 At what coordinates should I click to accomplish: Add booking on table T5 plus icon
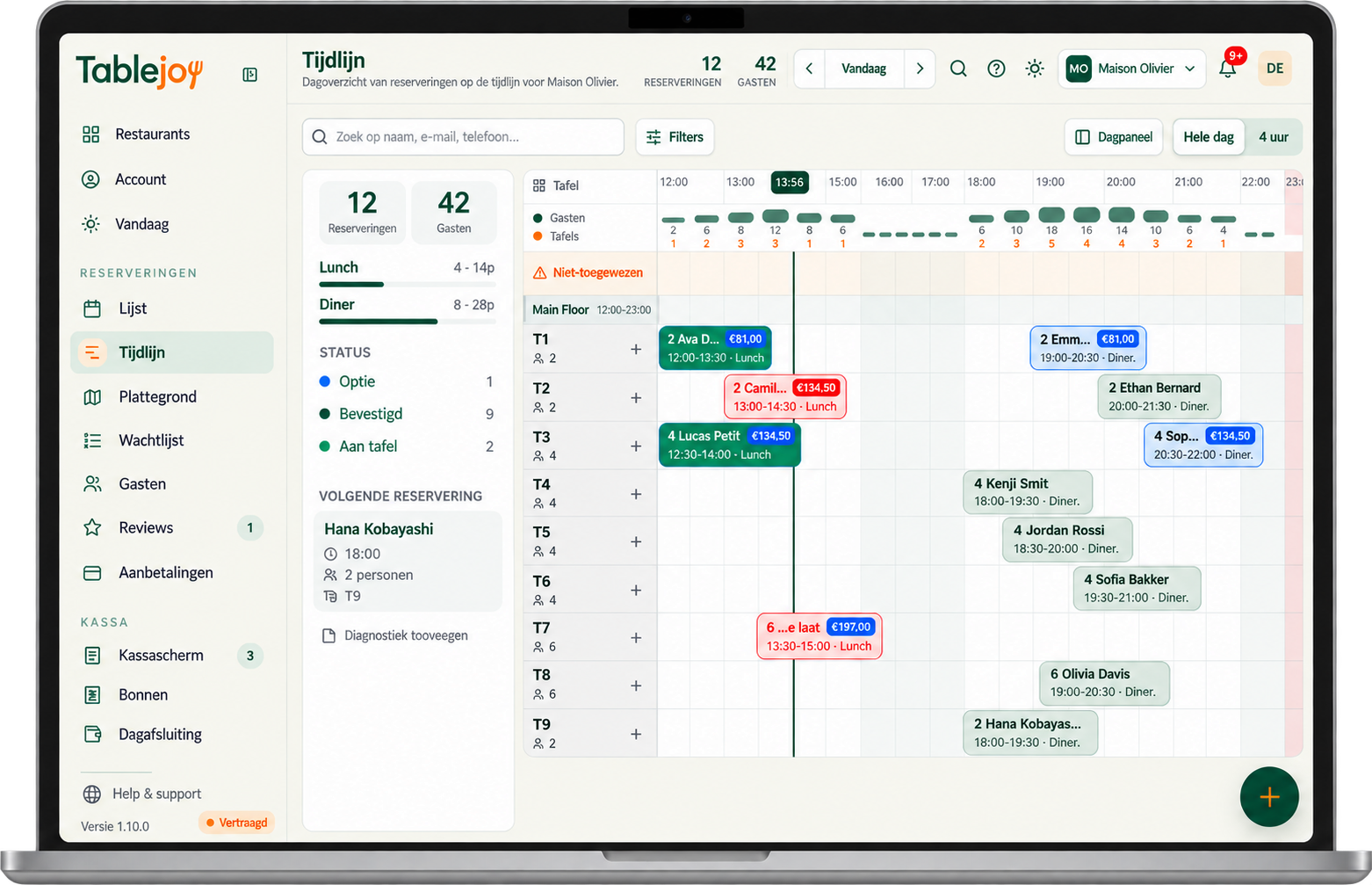click(636, 541)
